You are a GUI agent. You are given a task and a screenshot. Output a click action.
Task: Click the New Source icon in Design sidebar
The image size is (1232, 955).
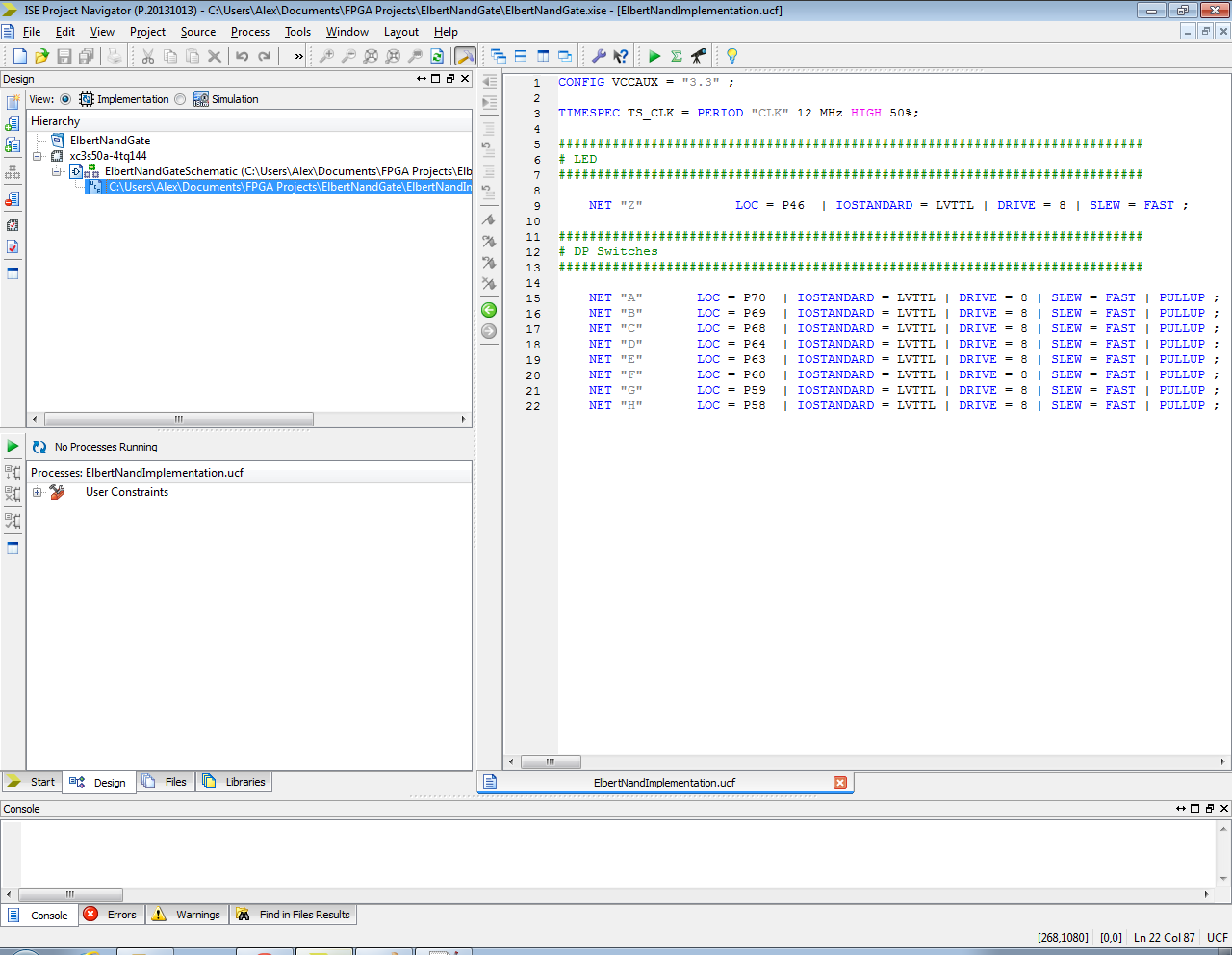(13, 102)
